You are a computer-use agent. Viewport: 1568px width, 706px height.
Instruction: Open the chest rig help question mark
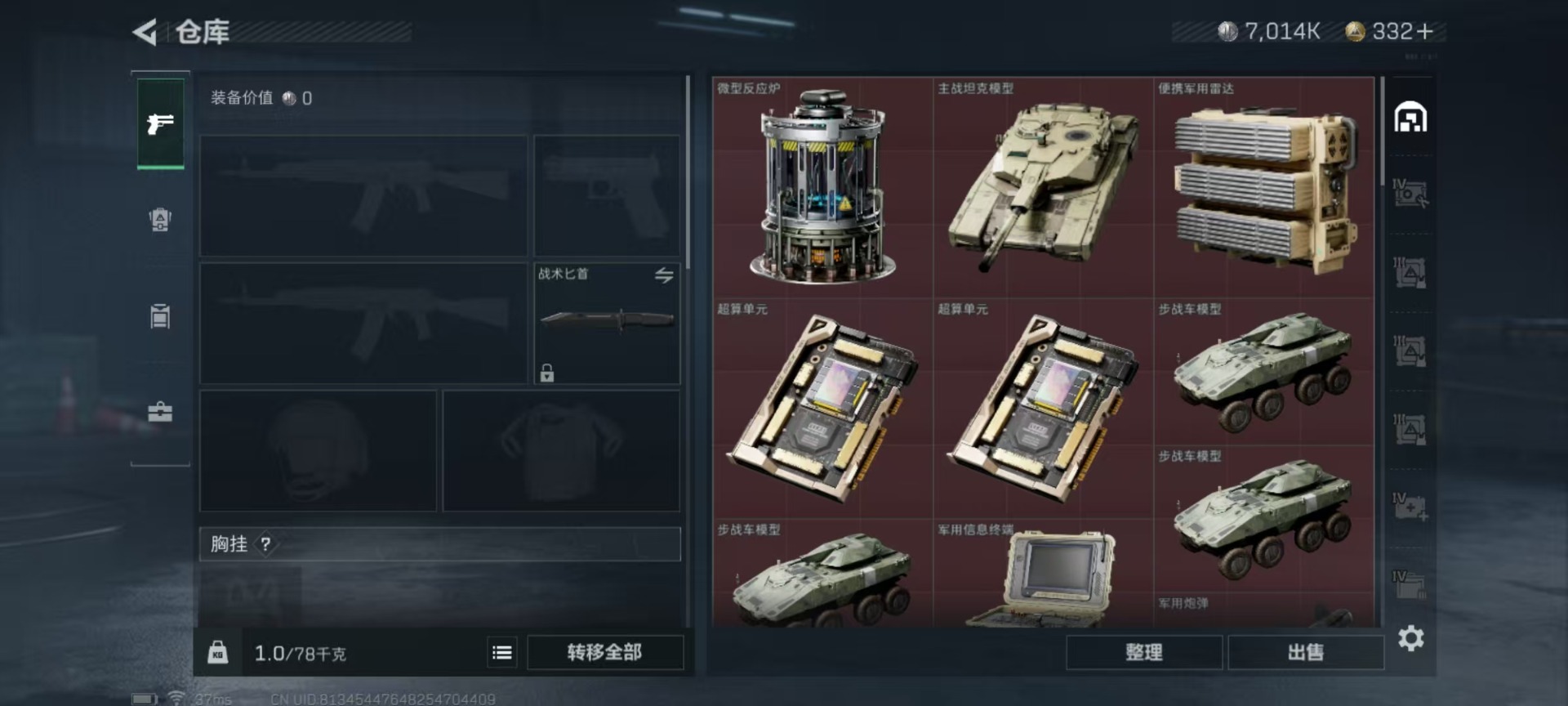[x=265, y=544]
